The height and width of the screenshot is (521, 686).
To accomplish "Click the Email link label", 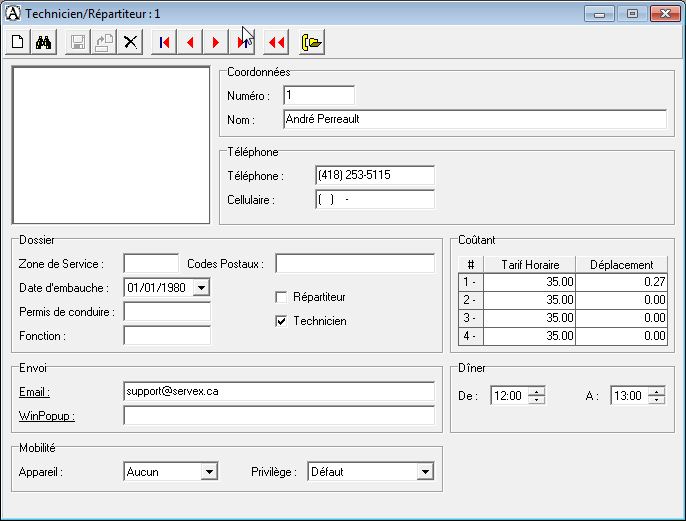I will (x=34, y=392).
